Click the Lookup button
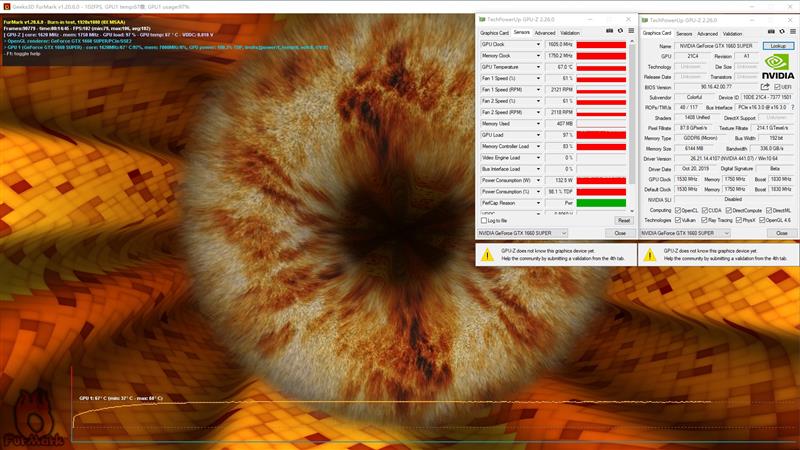The width and height of the screenshot is (800, 450). pyautogui.click(x=779, y=46)
